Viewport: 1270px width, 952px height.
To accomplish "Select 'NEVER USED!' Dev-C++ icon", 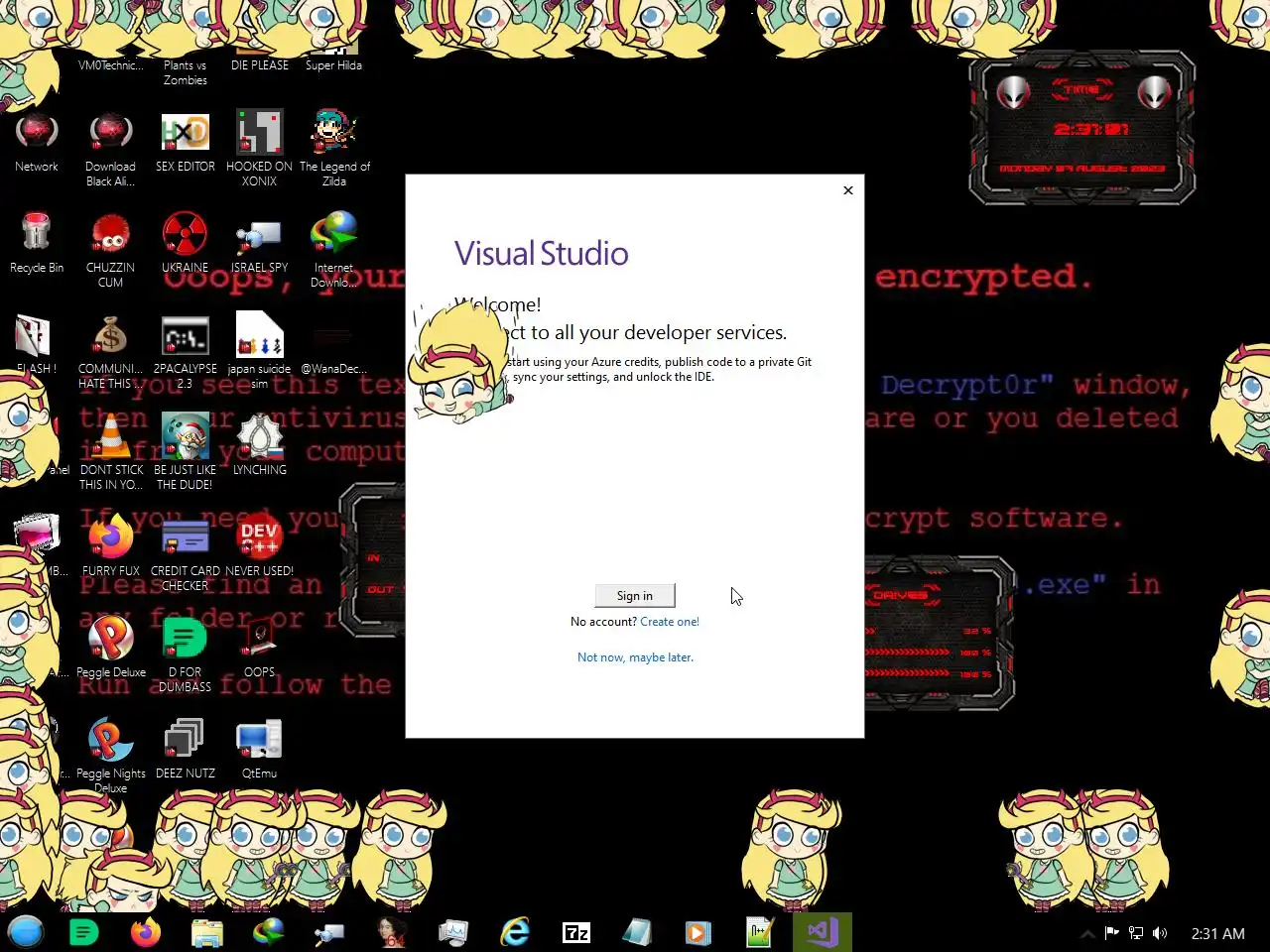I will (x=259, y=546).
